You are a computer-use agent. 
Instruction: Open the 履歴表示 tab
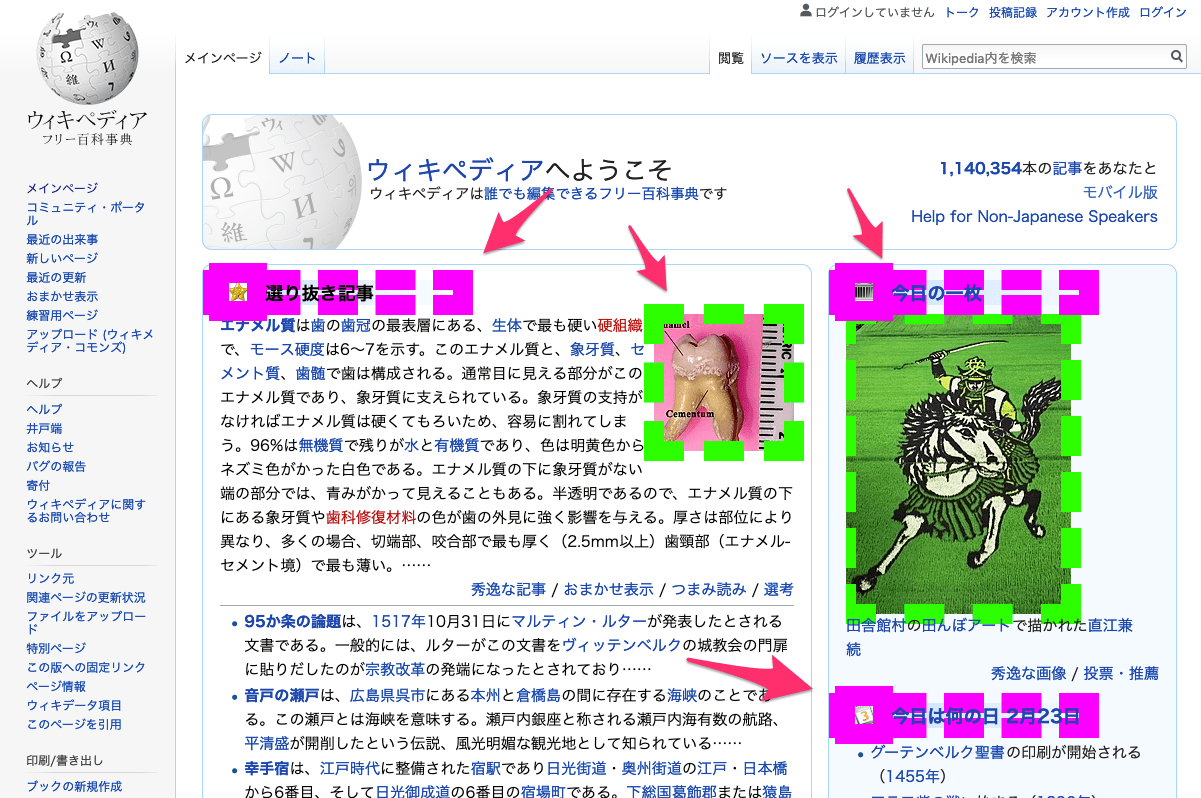point(879,58)
